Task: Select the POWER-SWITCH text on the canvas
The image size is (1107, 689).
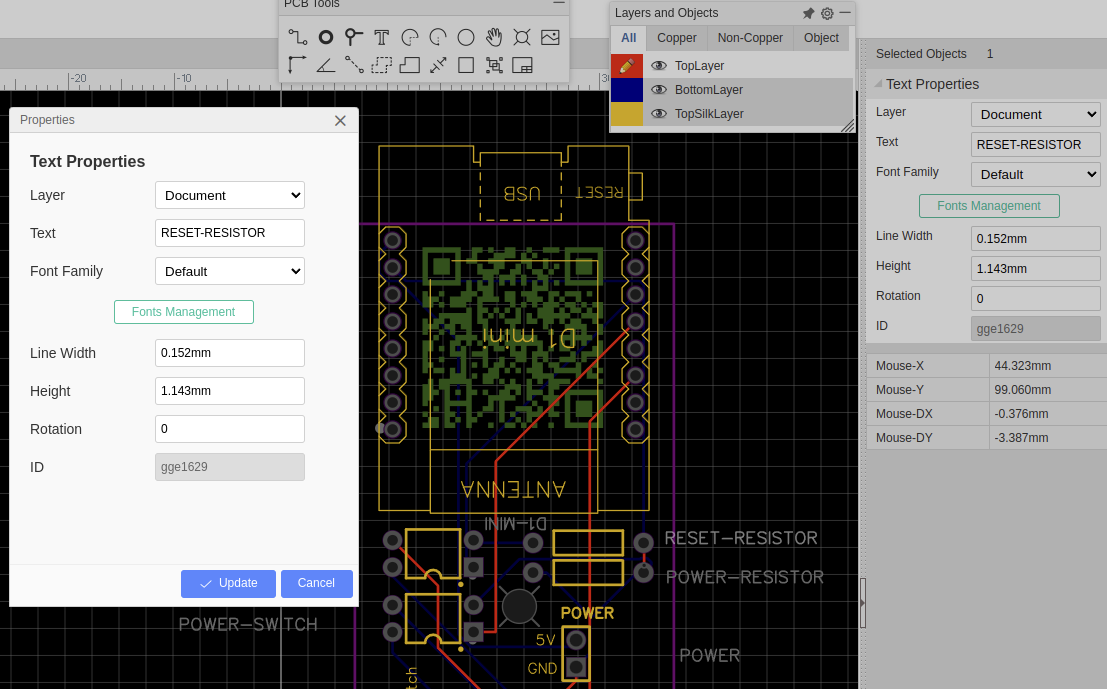Action: pyautogui.click(x=248, y=625)
